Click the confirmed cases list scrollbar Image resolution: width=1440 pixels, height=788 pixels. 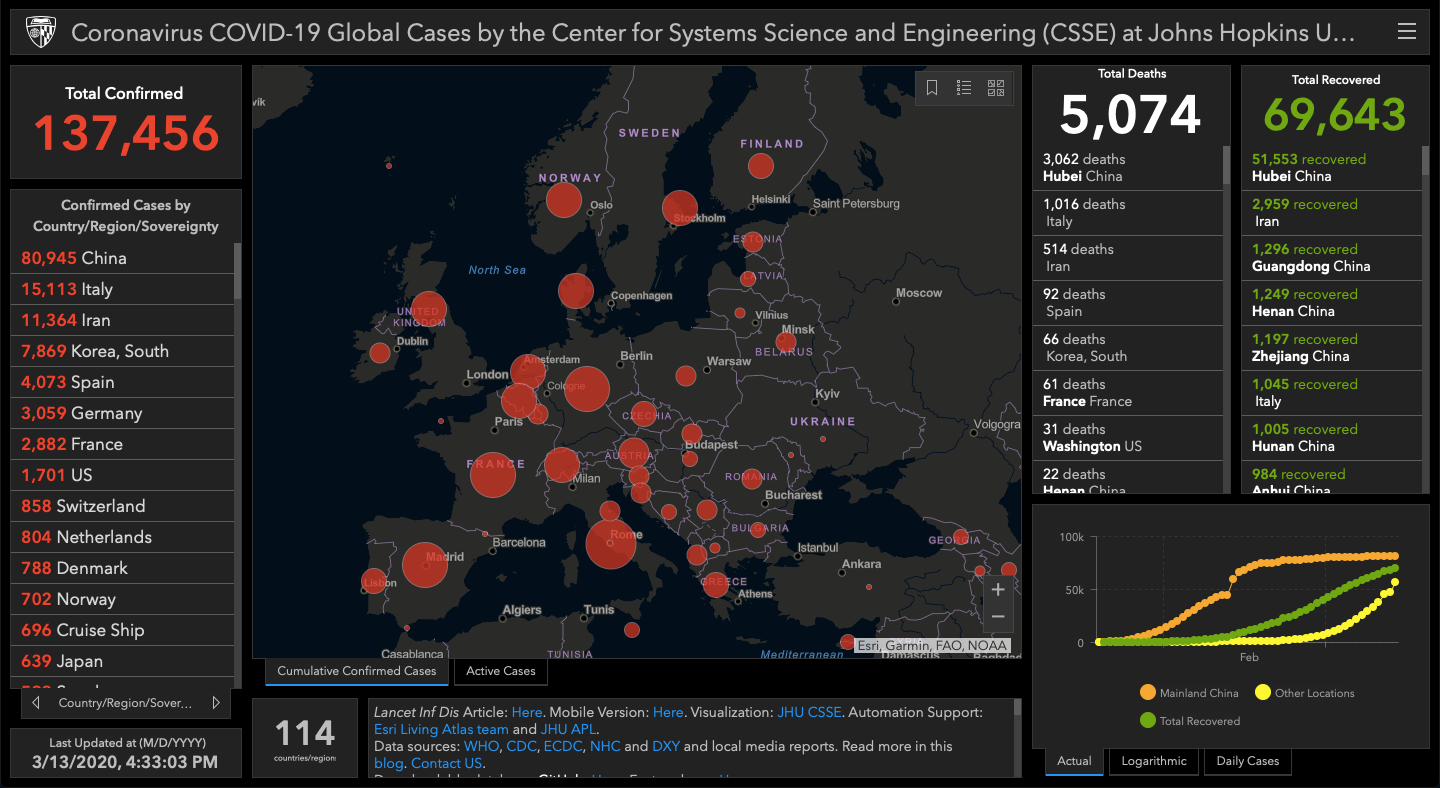[x=237, y=270]
